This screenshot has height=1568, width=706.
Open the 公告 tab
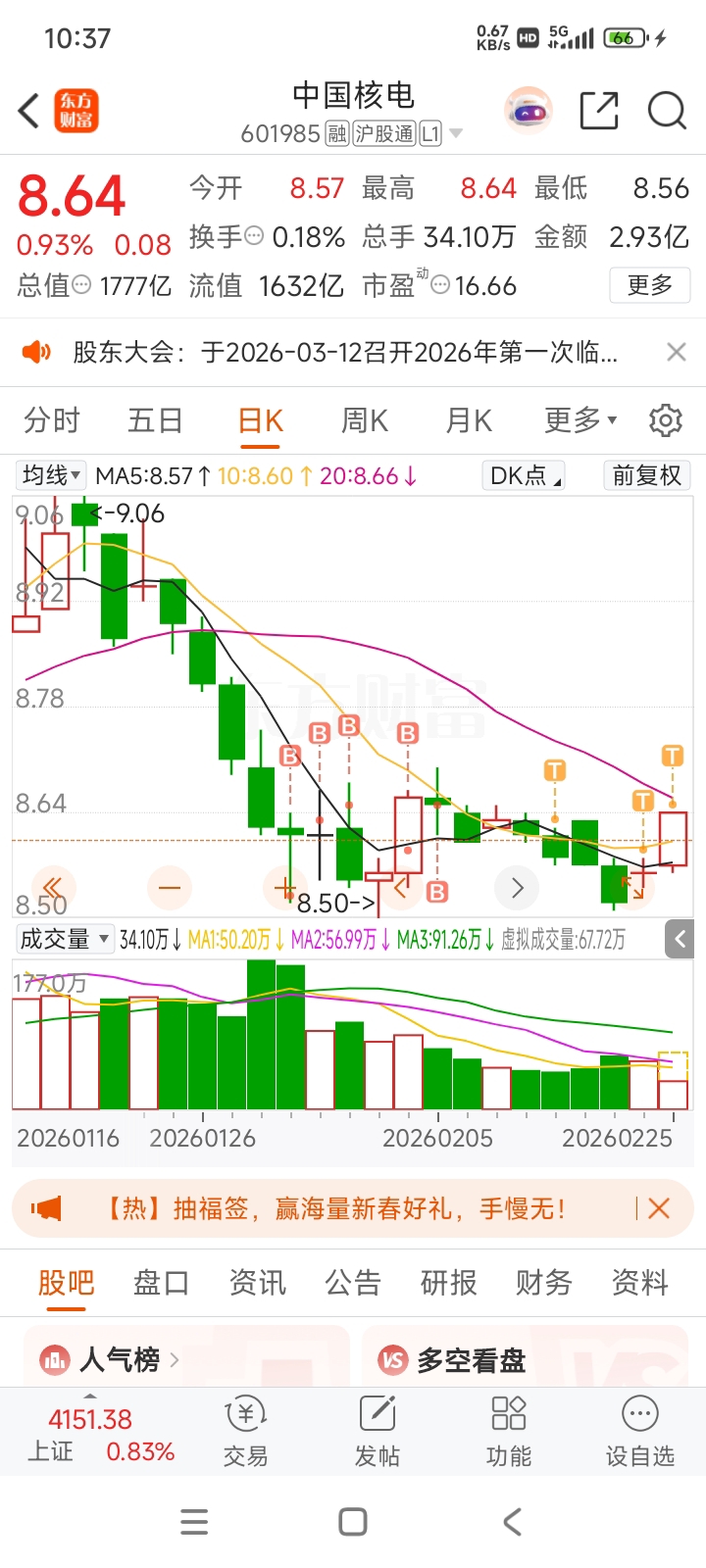point(353,1282)
